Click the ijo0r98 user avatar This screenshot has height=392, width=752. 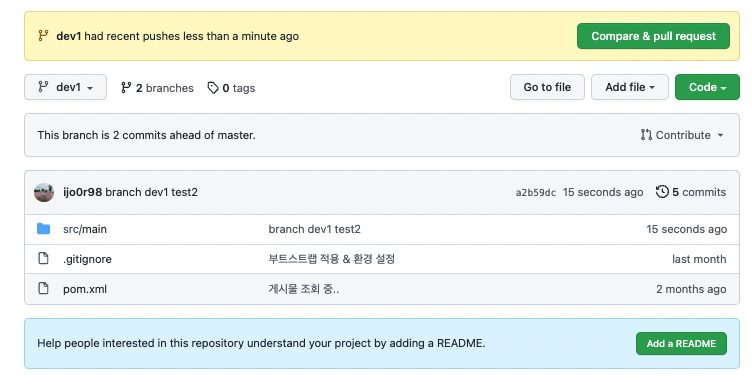pos(44,192)
